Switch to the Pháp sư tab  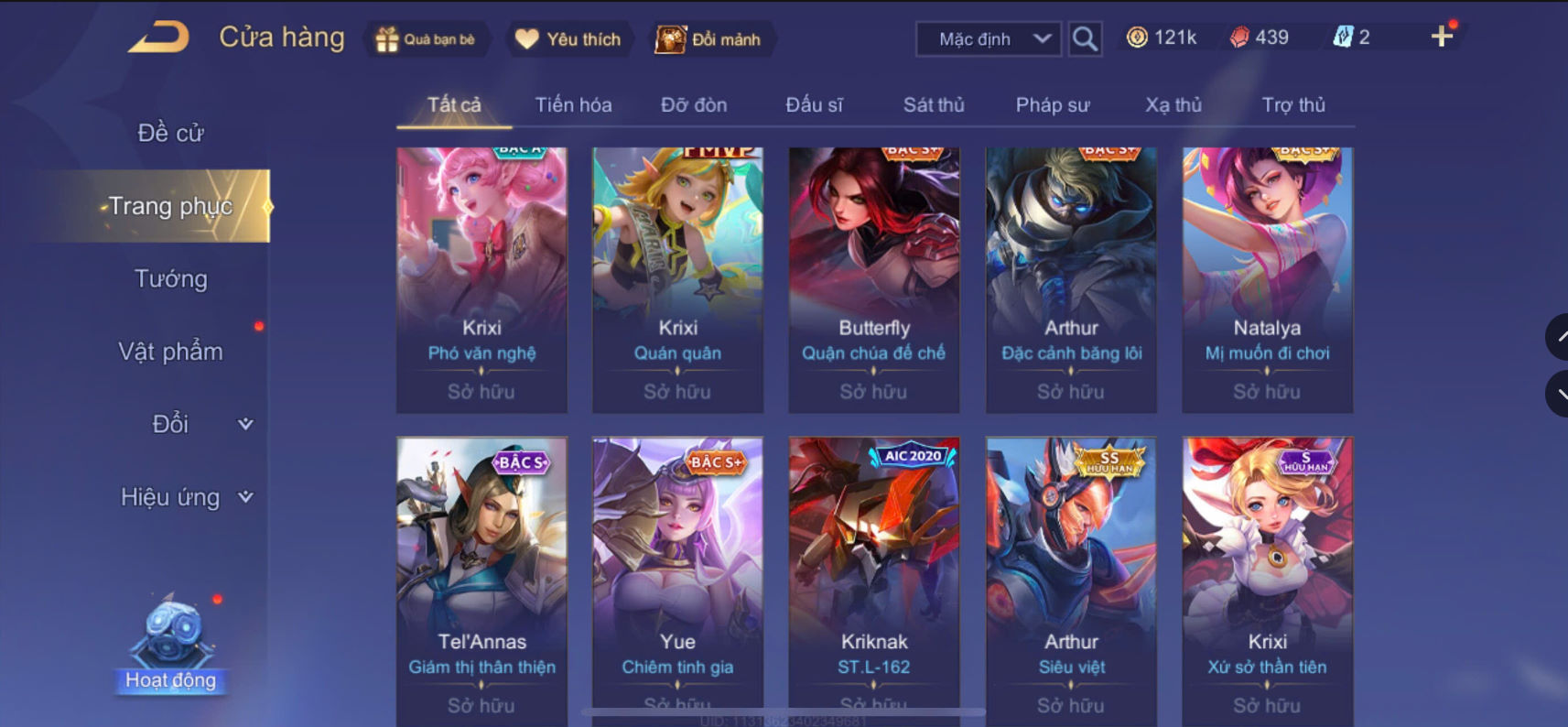[1053, 105]
